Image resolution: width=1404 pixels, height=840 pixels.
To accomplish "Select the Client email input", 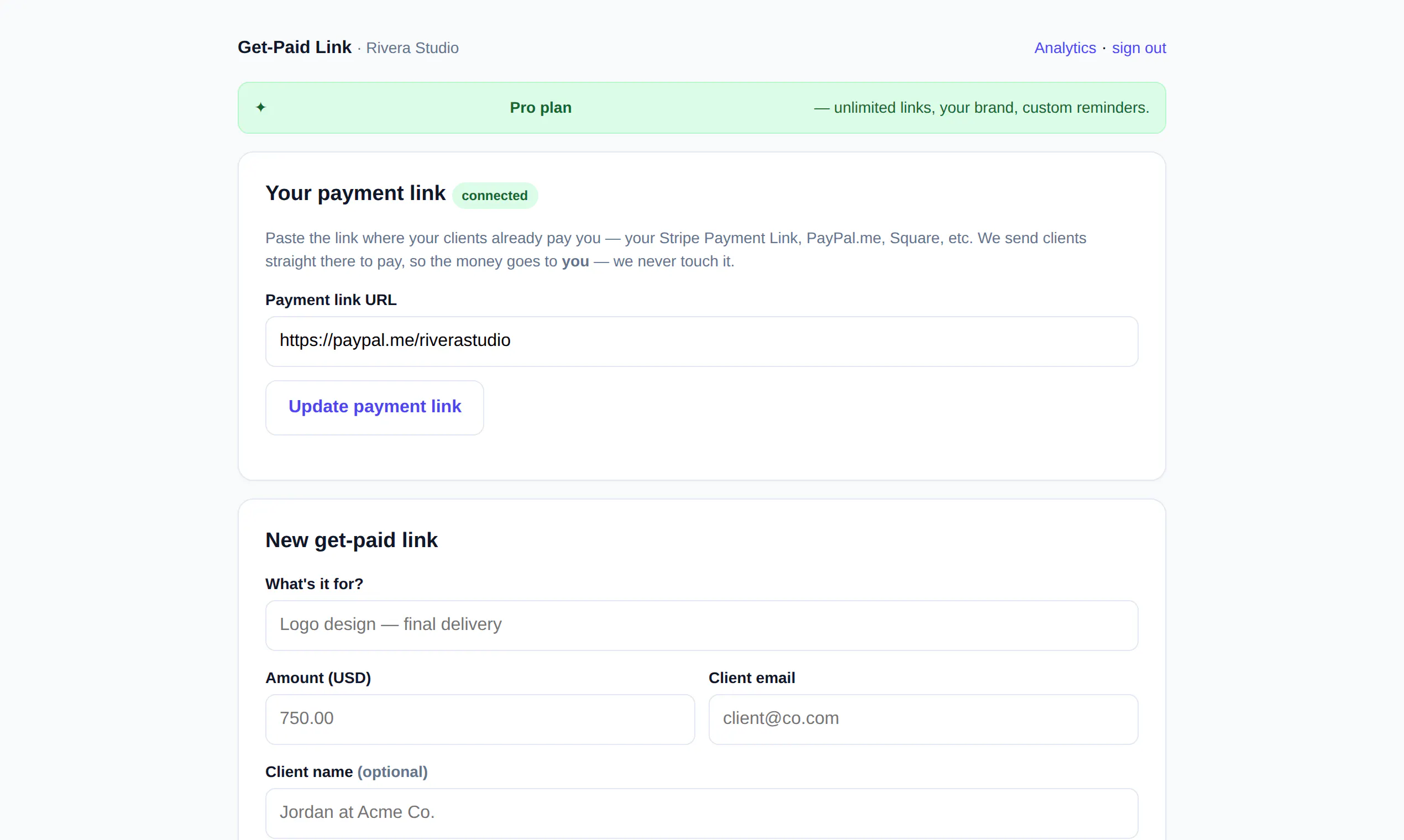I will tap(923, 720).
